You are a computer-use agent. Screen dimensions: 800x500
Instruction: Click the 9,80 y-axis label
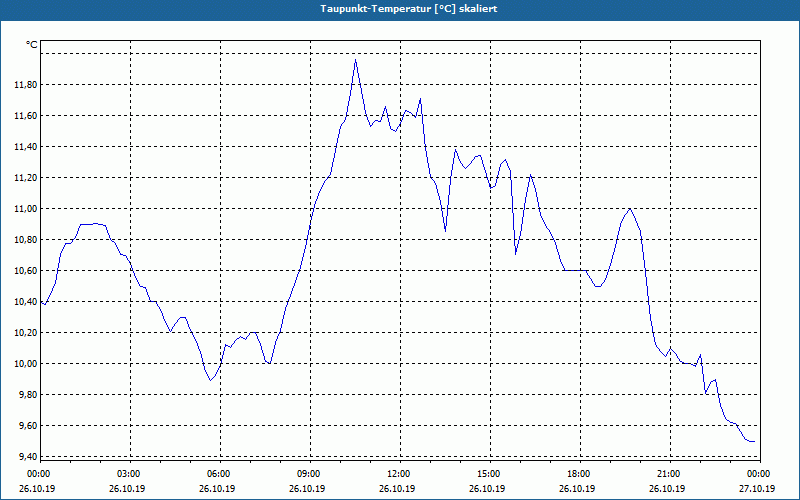click(x=28, y=395)
